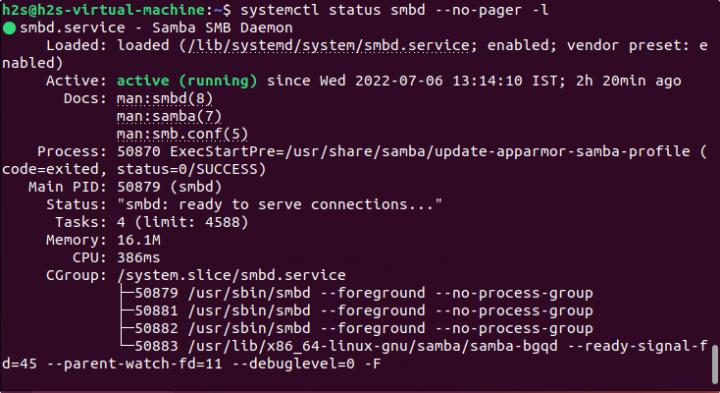Screen dimensions: 720x393
Task: Click the shell prompt h2s@h2s-virtual-machine
Action: click(103, 10)
